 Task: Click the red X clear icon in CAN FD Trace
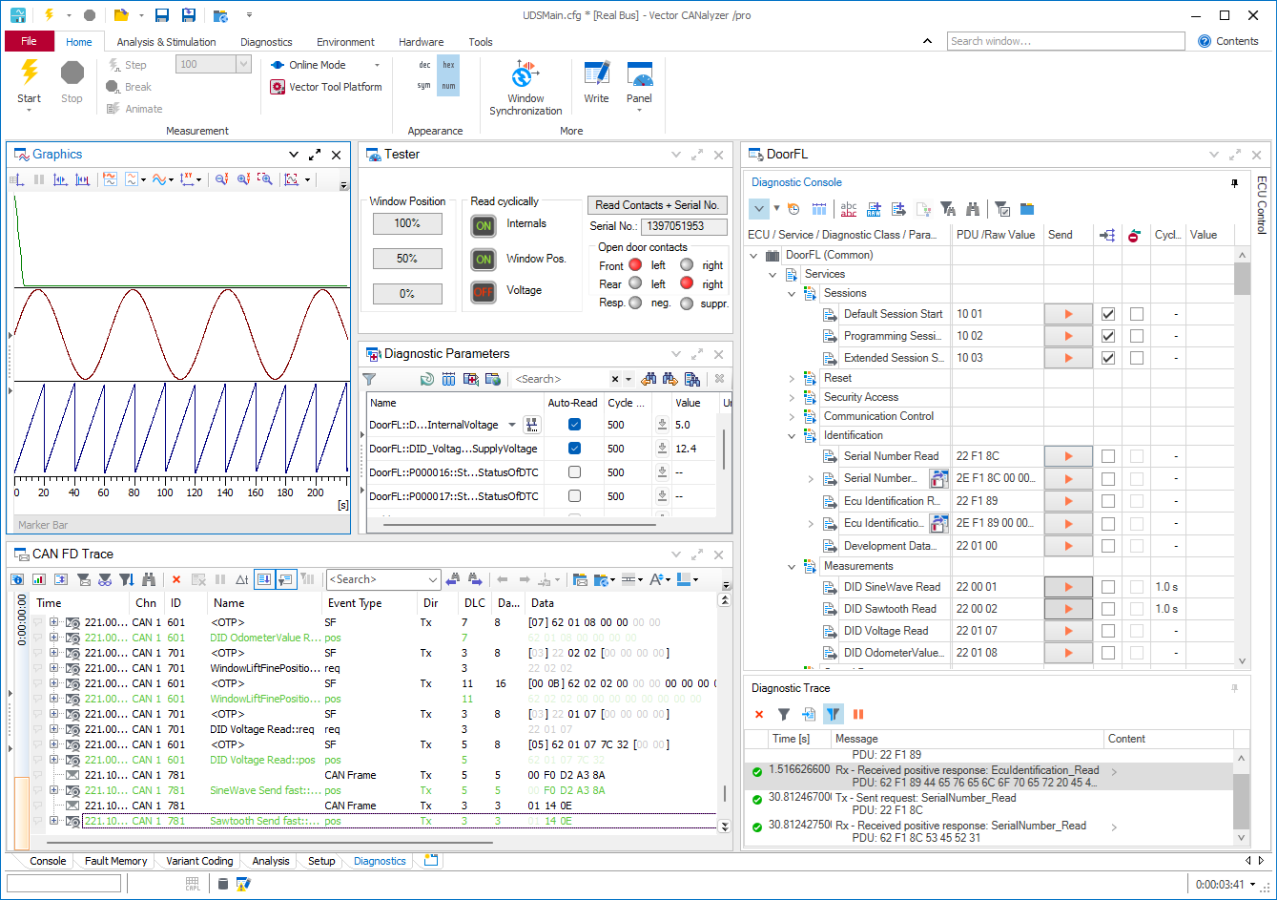point(176,579)
